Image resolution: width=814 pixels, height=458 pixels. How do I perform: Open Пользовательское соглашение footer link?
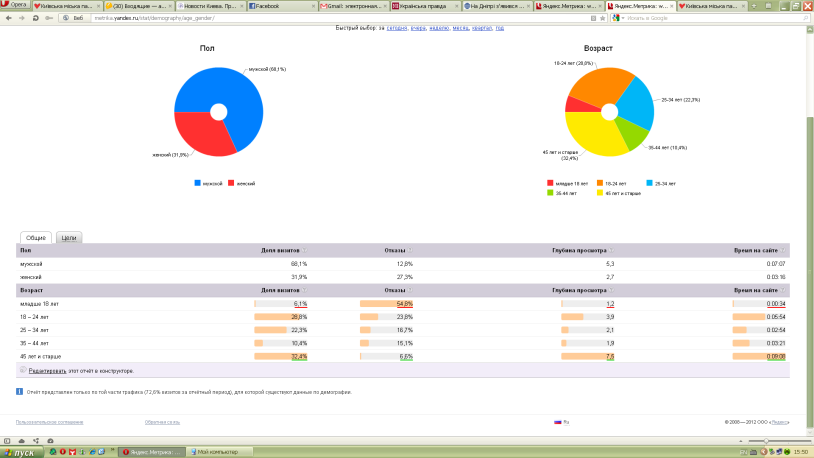49,422
